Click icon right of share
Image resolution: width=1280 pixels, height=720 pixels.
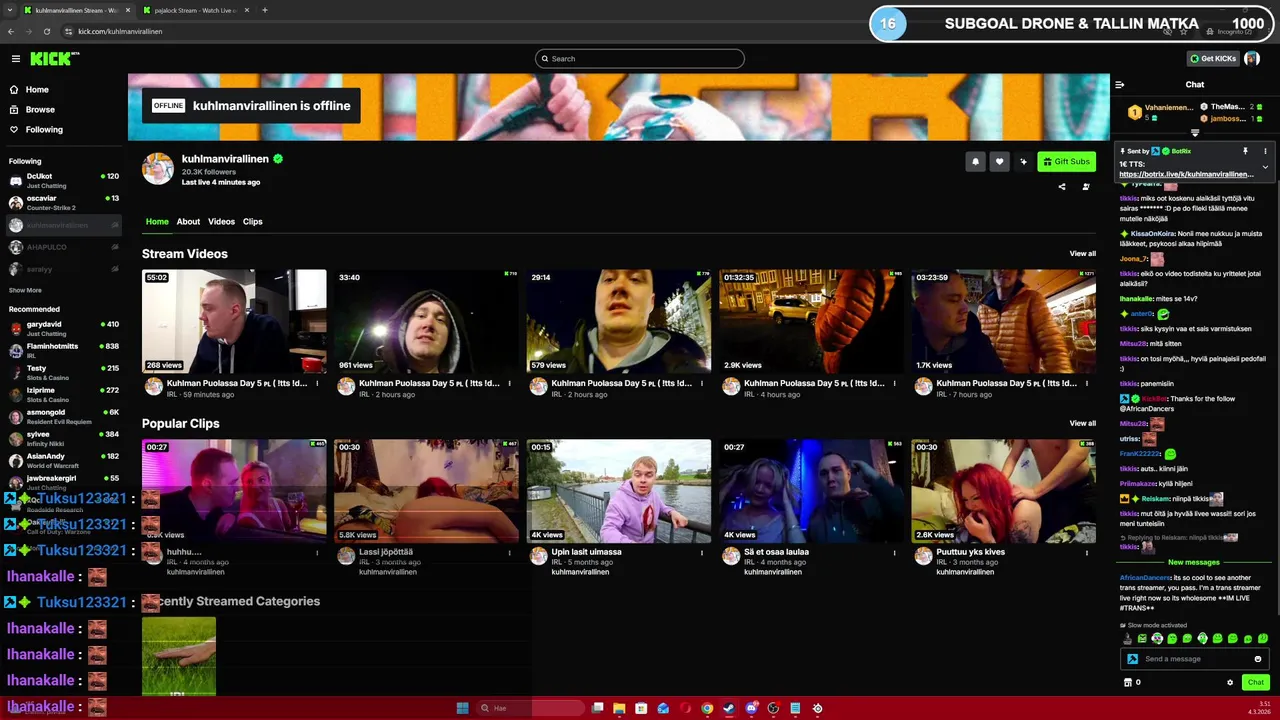[1086, 186]
